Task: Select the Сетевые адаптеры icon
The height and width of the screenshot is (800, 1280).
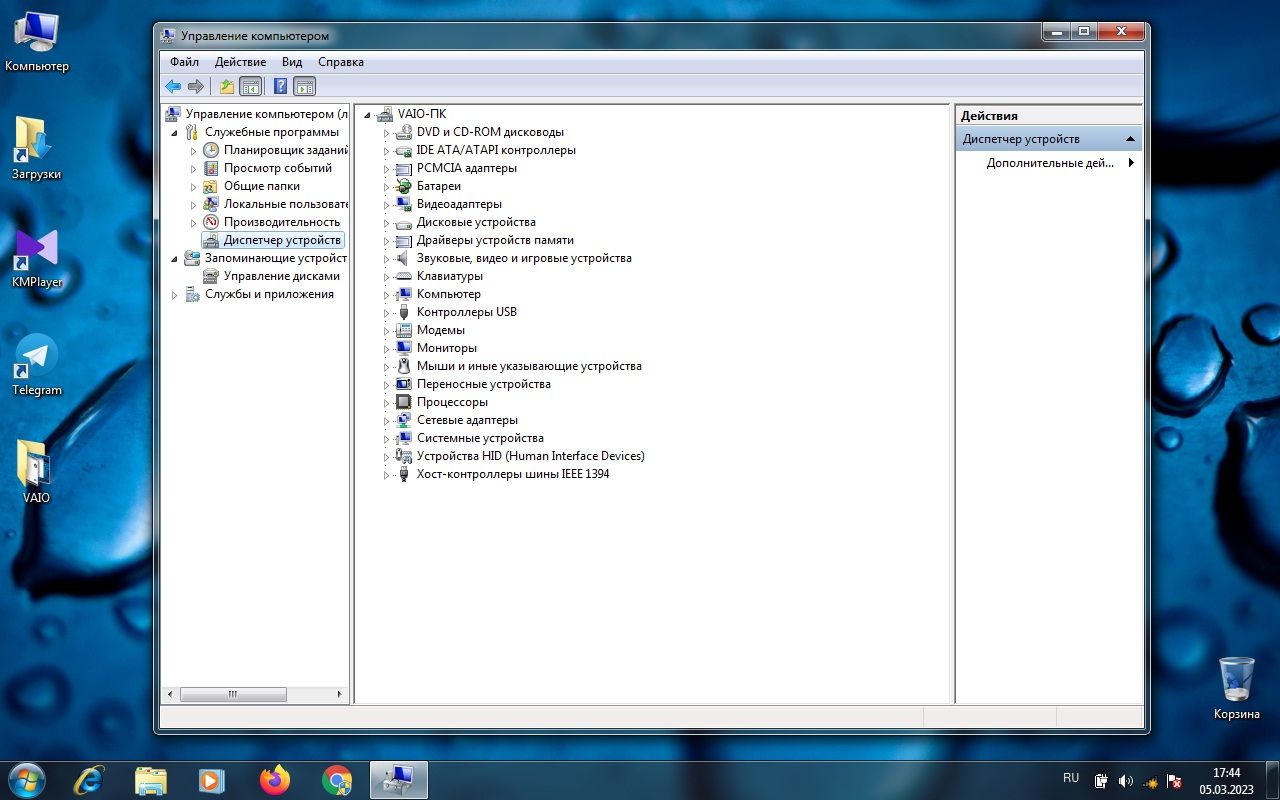Action: click(404, 420)
